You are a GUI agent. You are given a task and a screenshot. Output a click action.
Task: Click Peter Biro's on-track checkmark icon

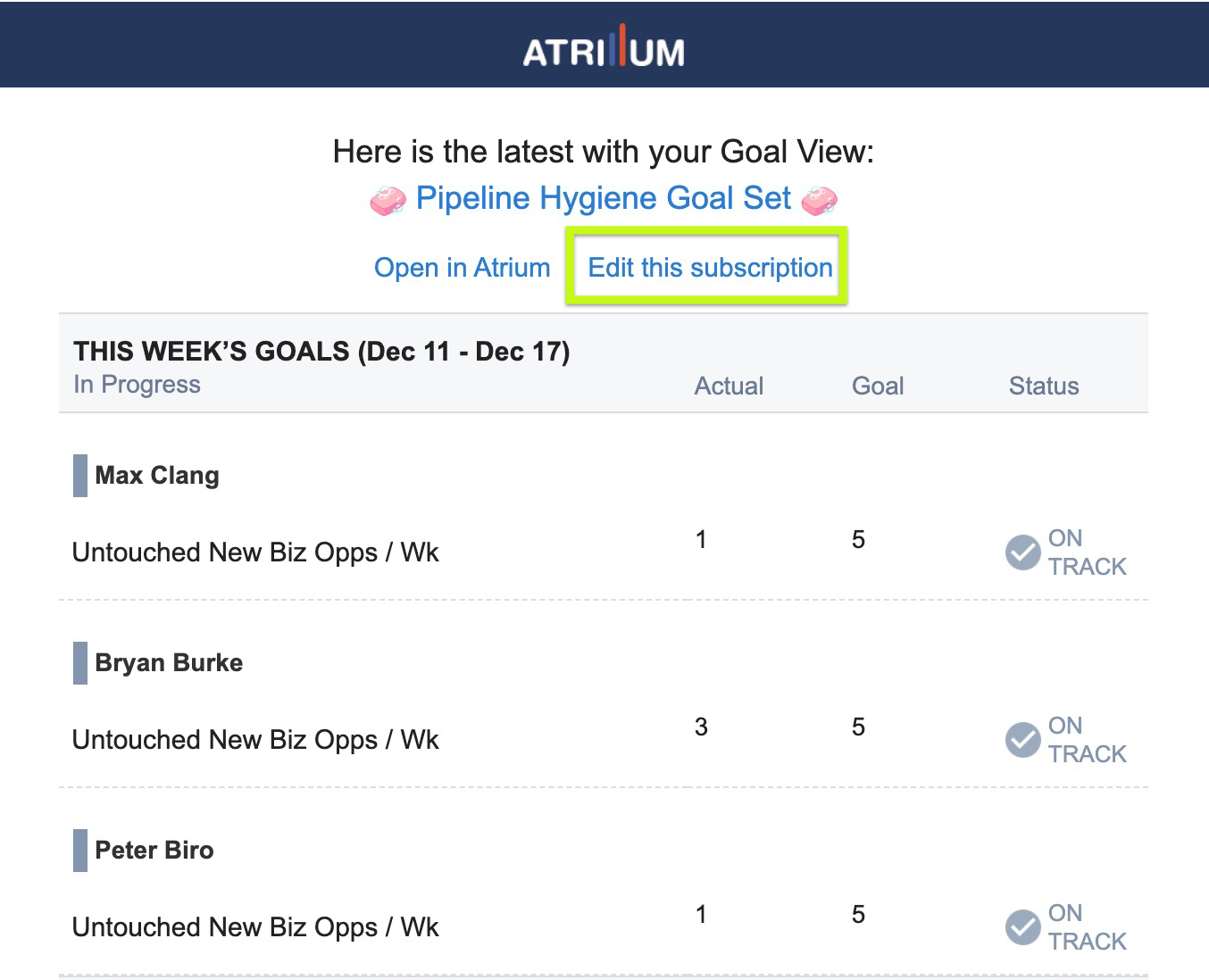tap(1023, 927)
